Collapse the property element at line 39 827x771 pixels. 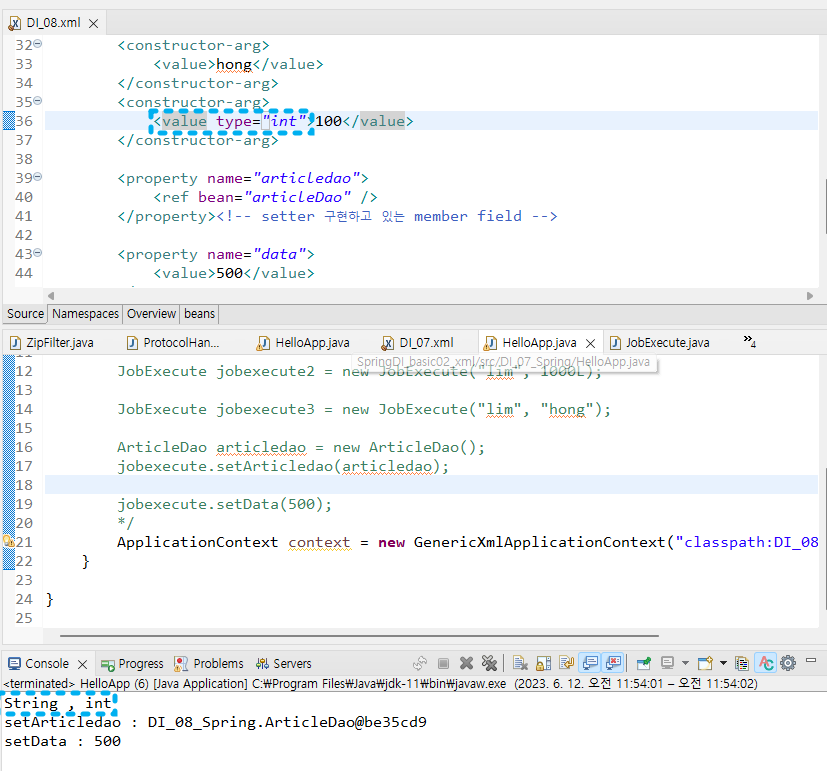[38, 177]
